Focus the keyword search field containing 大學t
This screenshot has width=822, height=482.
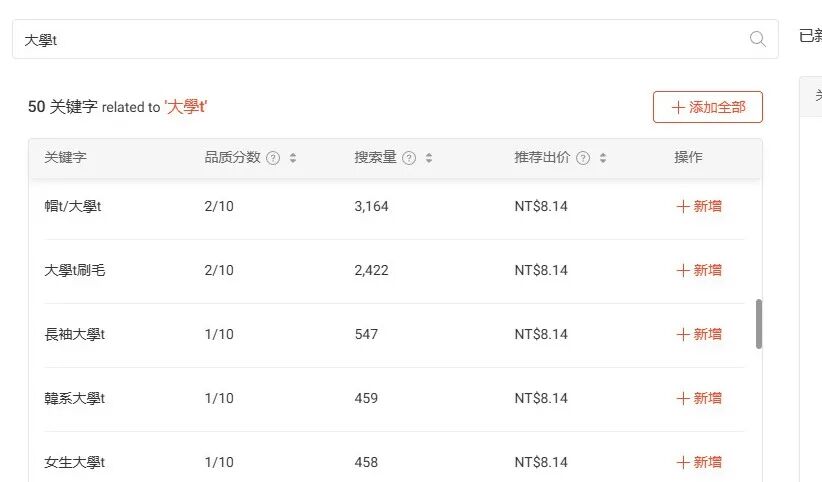[x=395, y=39]
